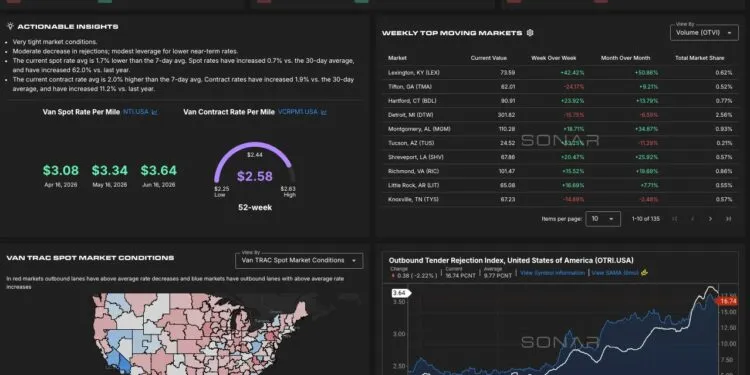Select the Knoxville, TN (TYS) row
Screen dimensions: 750x375
coord(560,199)
